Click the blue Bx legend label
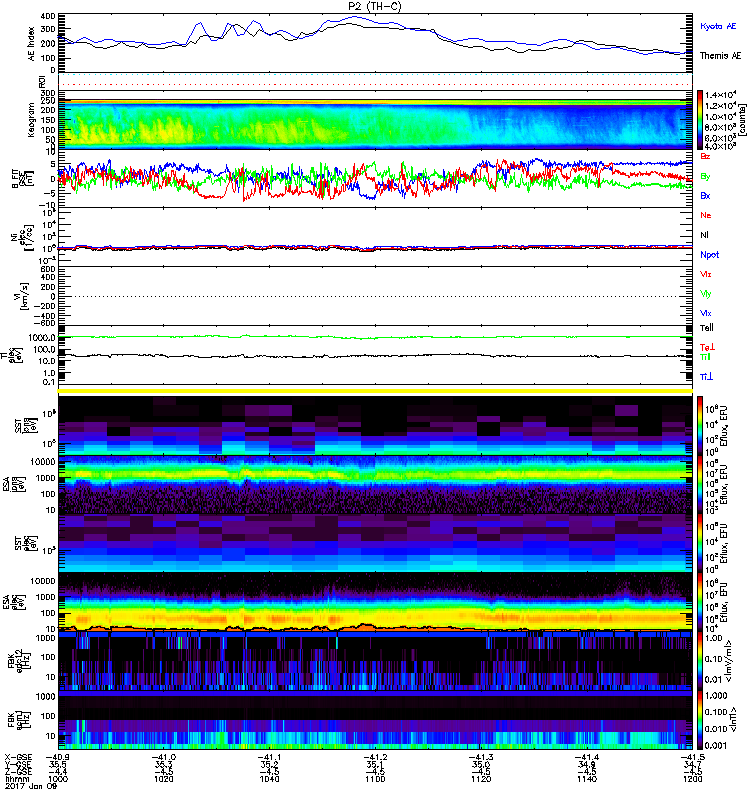The width and height of the screenshot is (750, 800). pyautogui.click(x=705, y=195)
